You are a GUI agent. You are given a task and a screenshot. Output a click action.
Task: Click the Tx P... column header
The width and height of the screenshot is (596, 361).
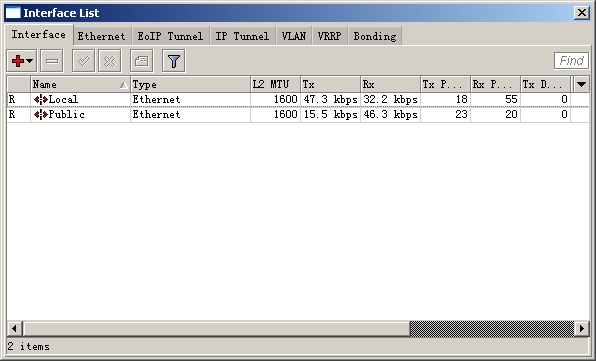pos(445,84)
